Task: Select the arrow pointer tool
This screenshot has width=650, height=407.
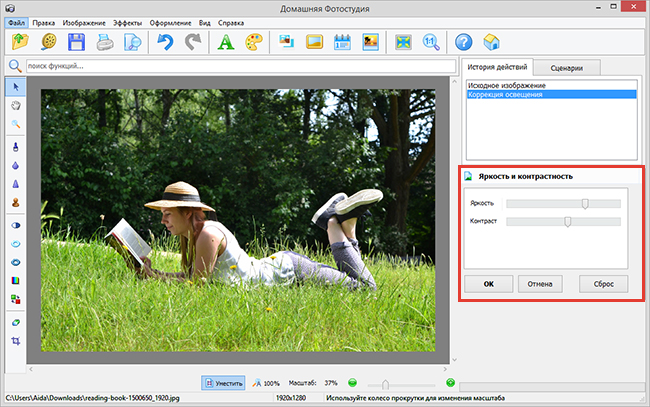Action: click(16, 87)
